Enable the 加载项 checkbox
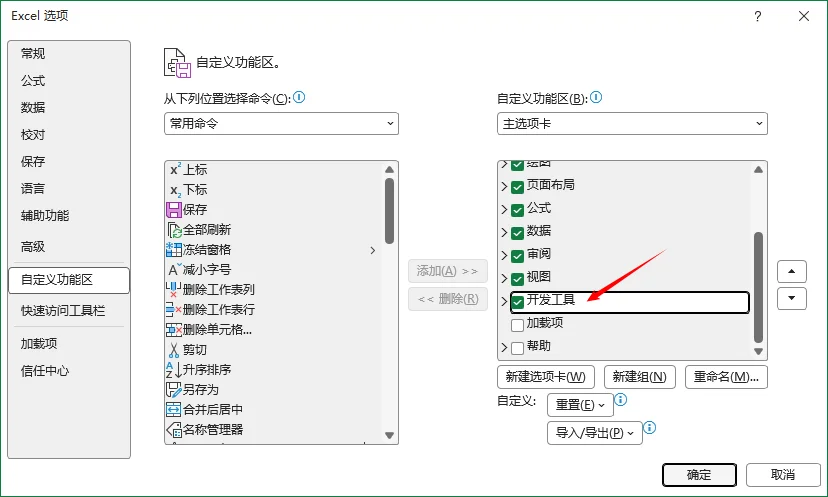828x497 pixels. [x=518, y=325]
